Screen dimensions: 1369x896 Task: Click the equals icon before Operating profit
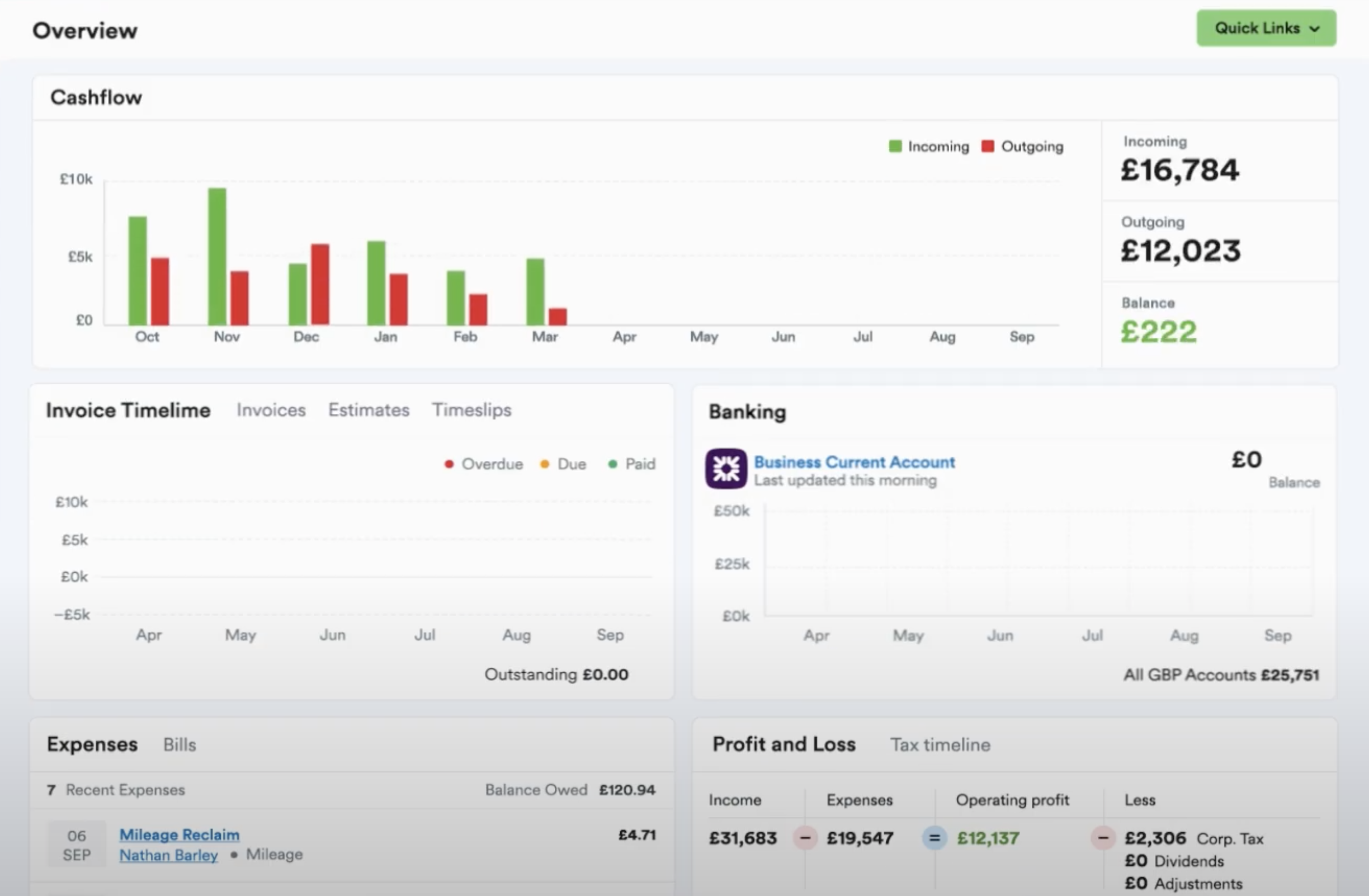pos(934,838)
